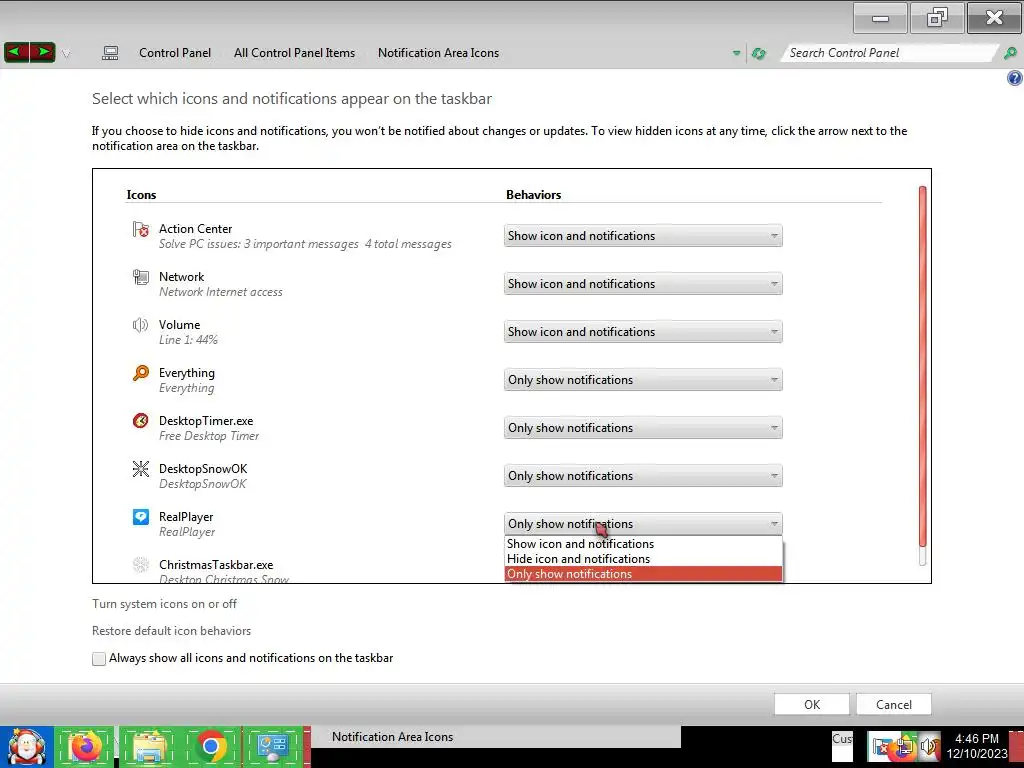Click the Action Center flag icon

tap(140, 229)
